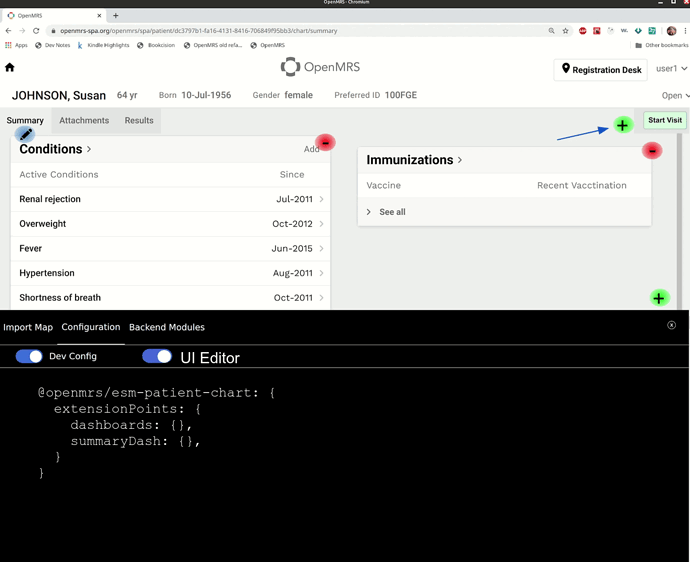Screen dimensions: 690x562
Task: Open the browser zoom indicator
Action: tap(551, 31)
